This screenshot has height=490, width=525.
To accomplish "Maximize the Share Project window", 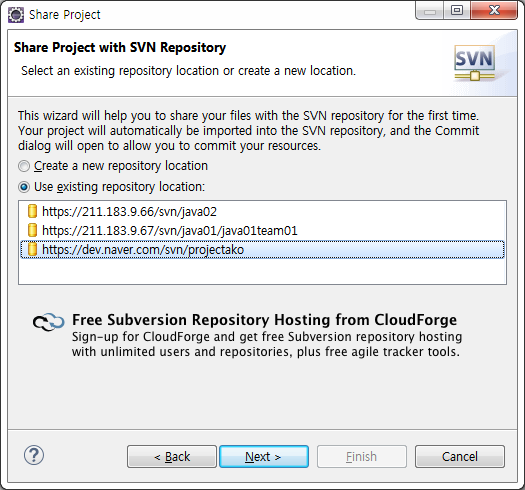I will (457, 10).
